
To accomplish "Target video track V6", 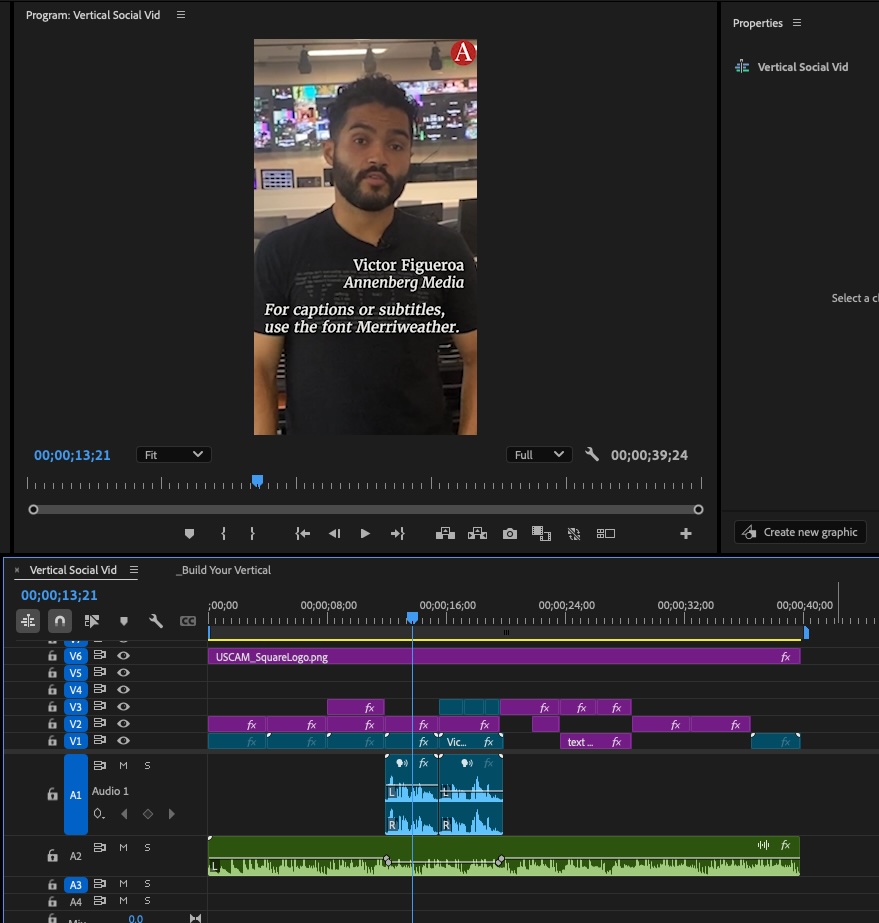I will (x=75, y=656).
